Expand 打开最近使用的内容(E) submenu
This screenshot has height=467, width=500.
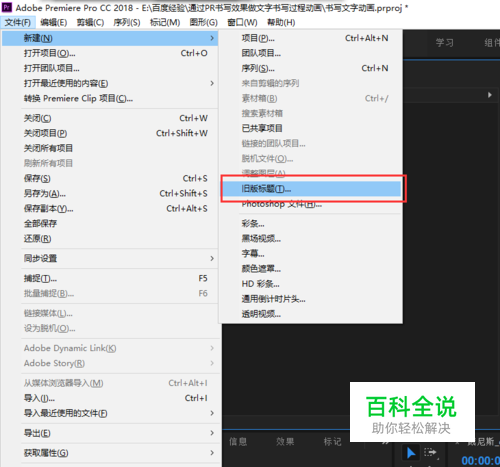click(110, 83)
